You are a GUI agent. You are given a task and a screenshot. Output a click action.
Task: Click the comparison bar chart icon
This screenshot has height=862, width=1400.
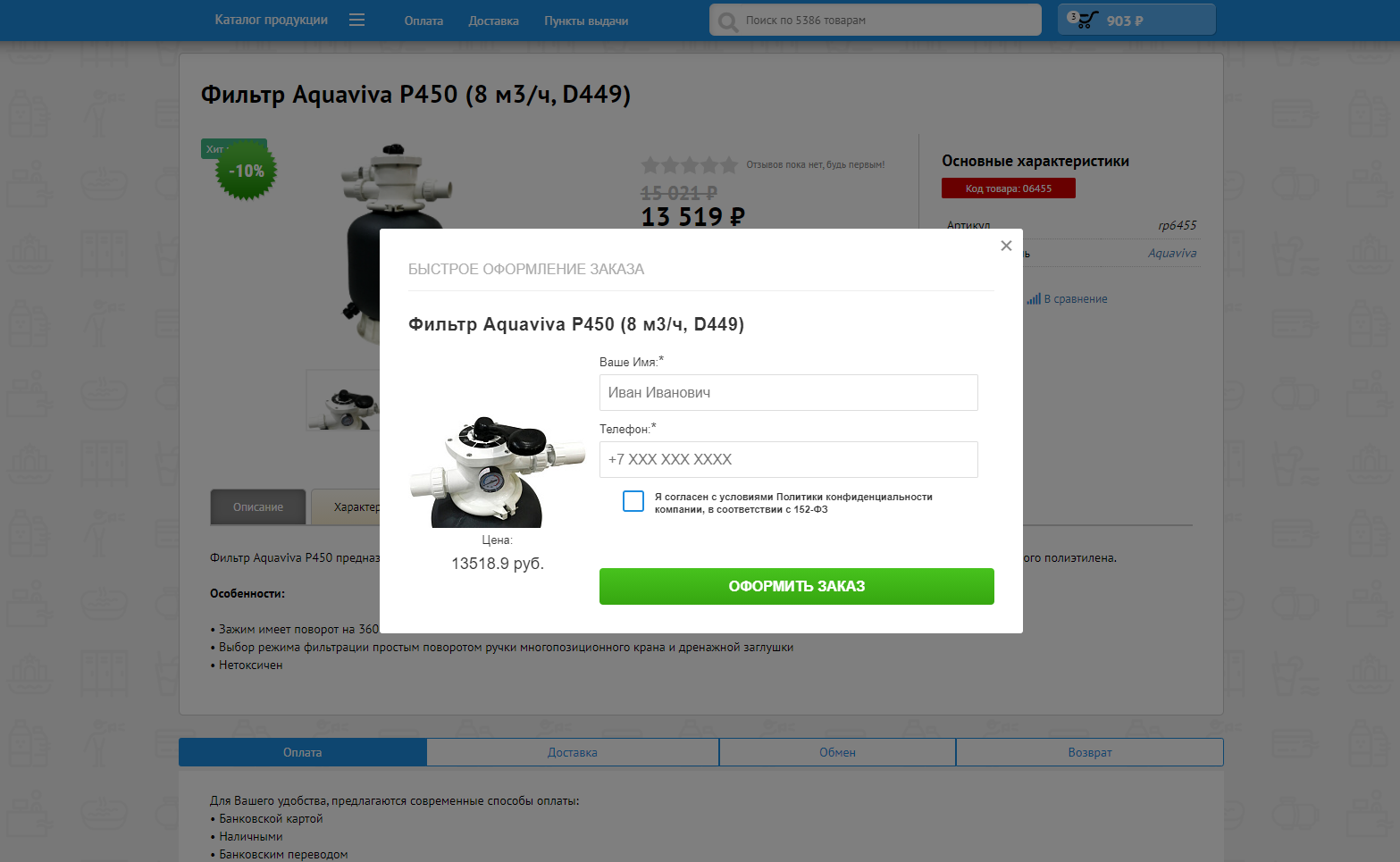tap(1034, 299)
